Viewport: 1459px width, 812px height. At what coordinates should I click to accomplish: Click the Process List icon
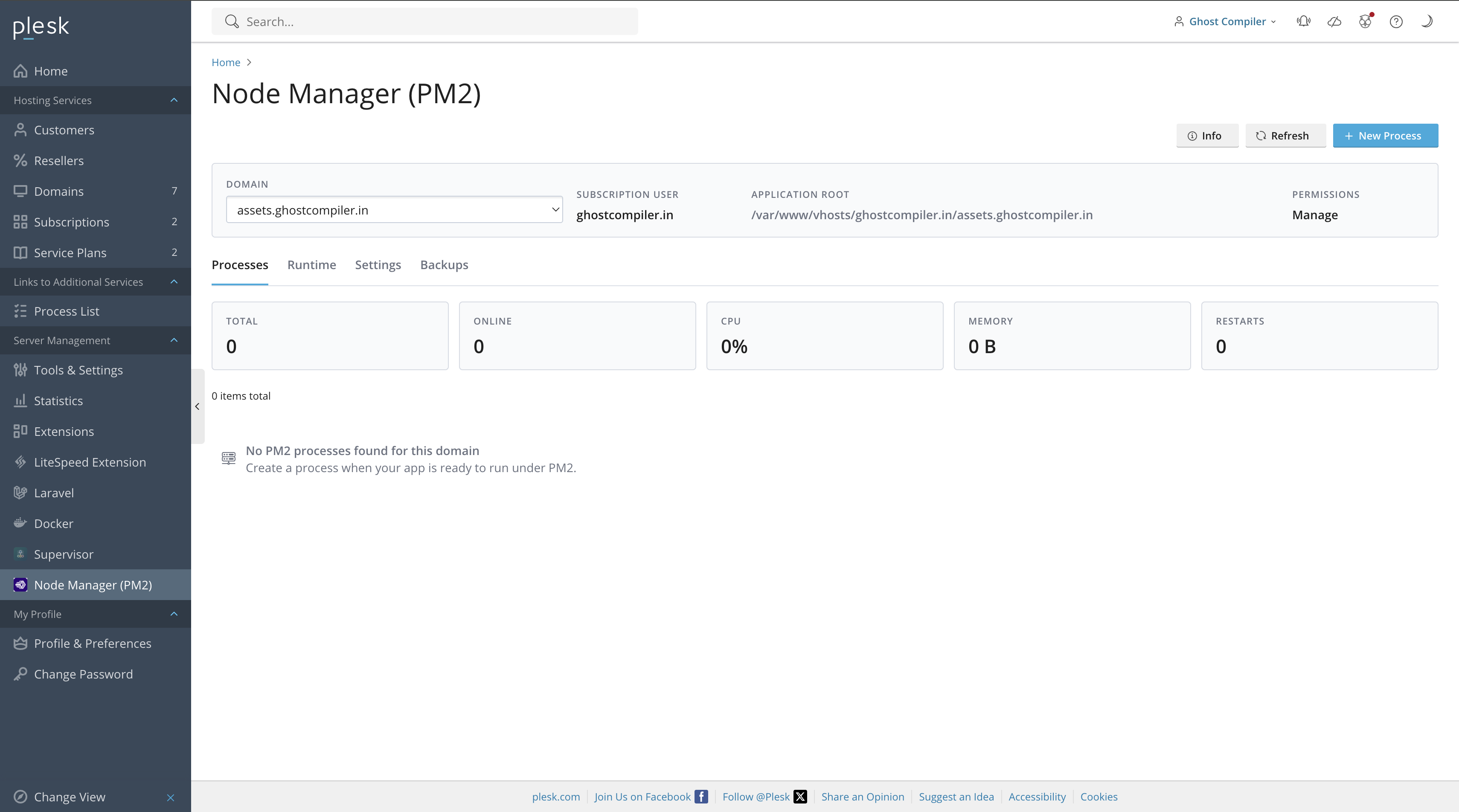[x=20, y=311]
